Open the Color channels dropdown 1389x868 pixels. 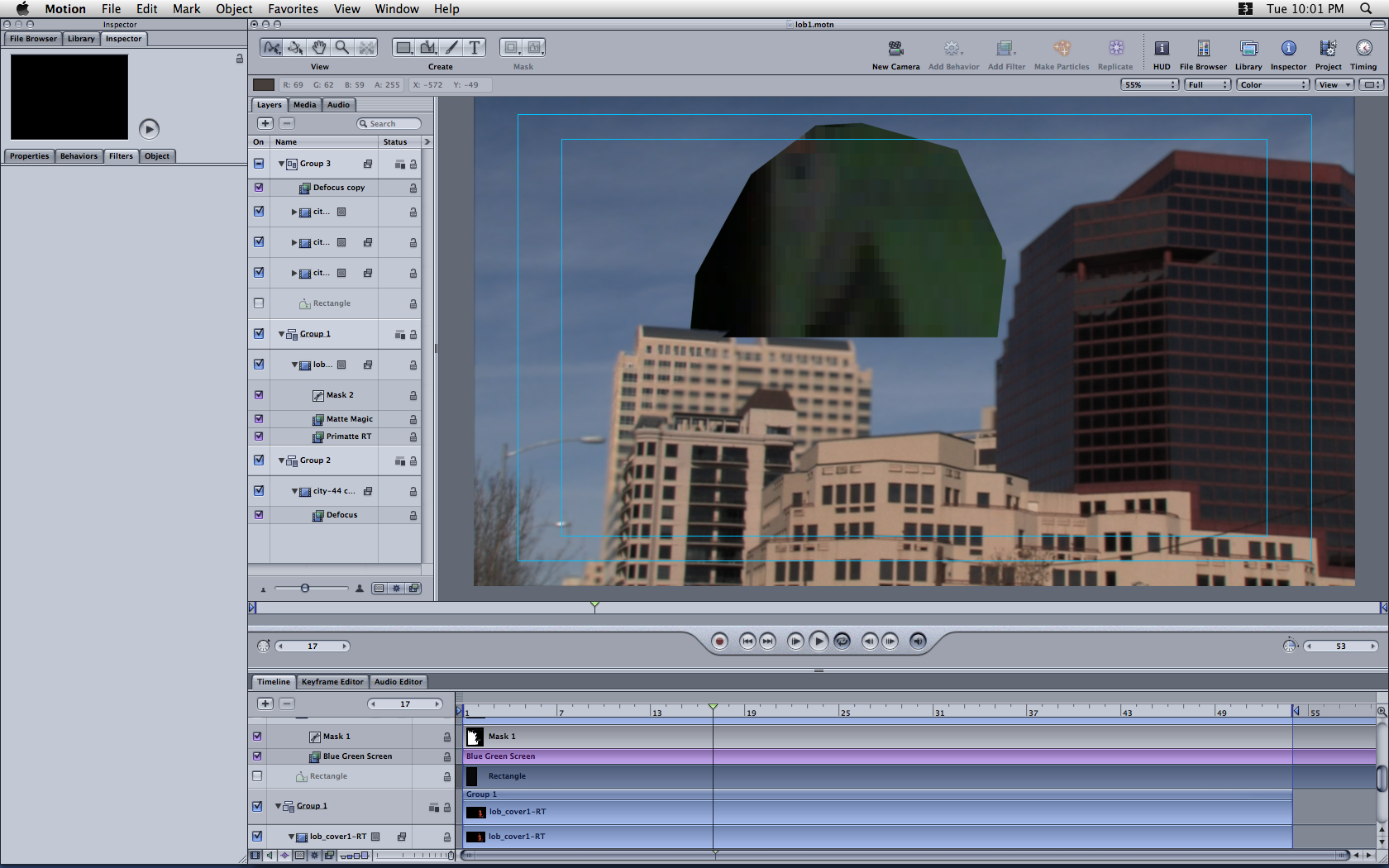point(1273,85)
